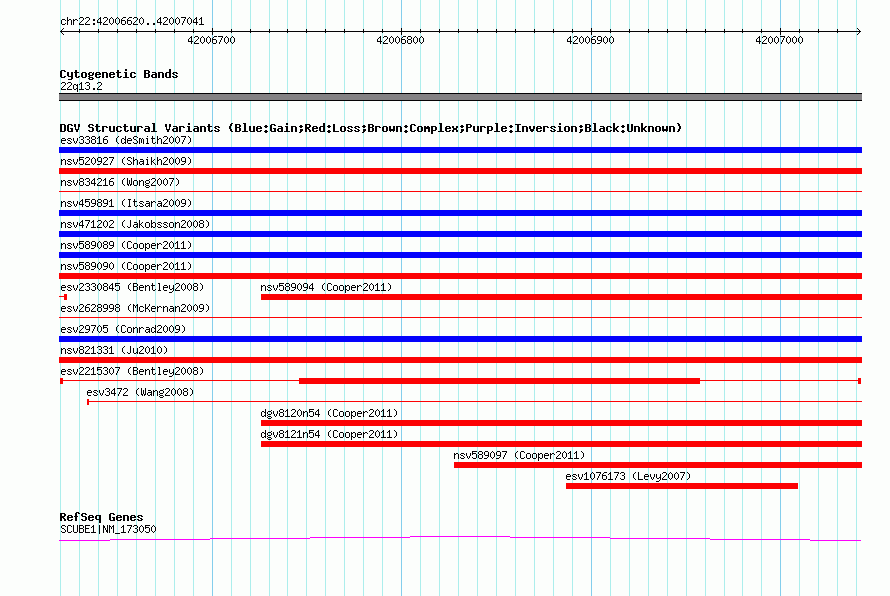The height and width of the screenshot is (596, 890).
Task: Select the blue esv33816 gain bar
Action: (x=460, y=150)
